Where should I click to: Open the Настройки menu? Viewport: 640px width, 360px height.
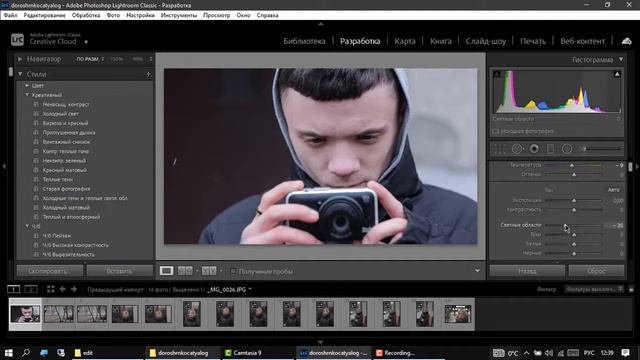140,15
